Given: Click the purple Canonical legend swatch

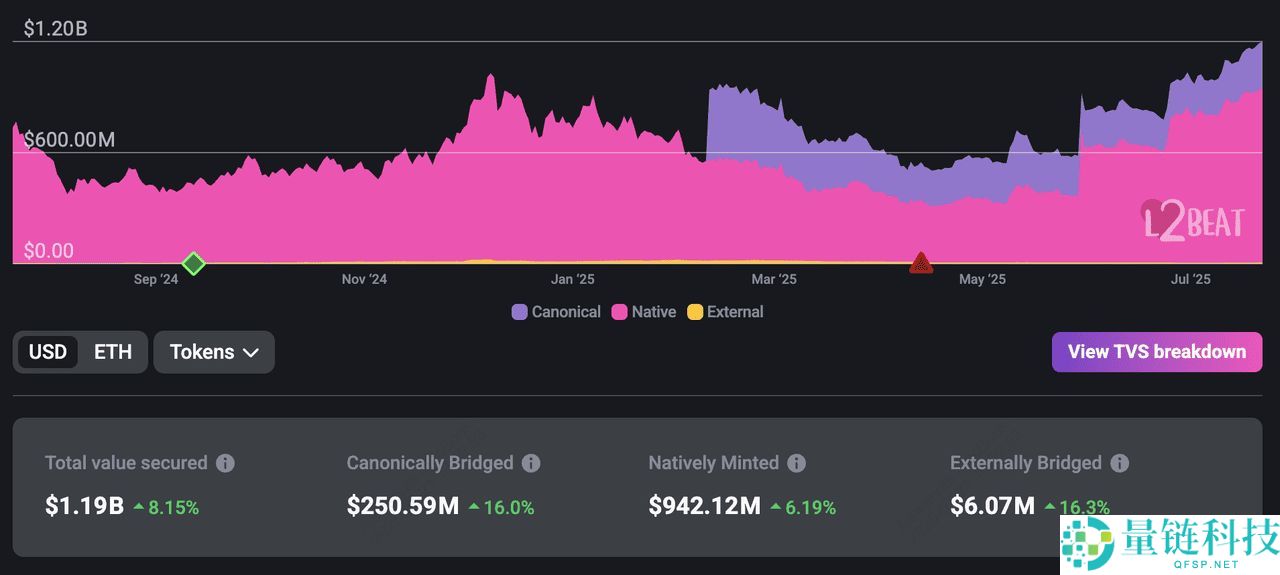Looking at the screenshot, I should click(x=519, y=312).
